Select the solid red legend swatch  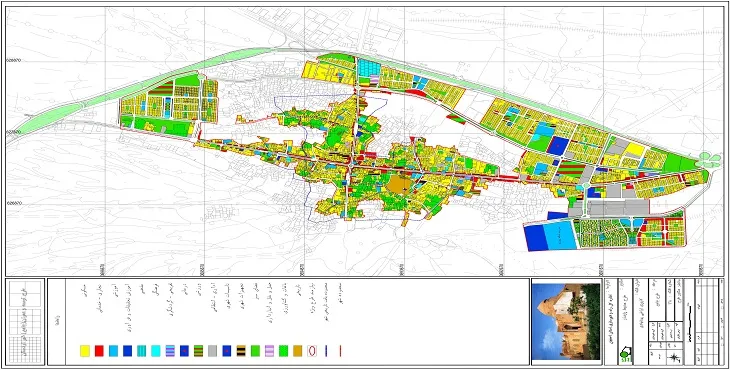(99, 351)
